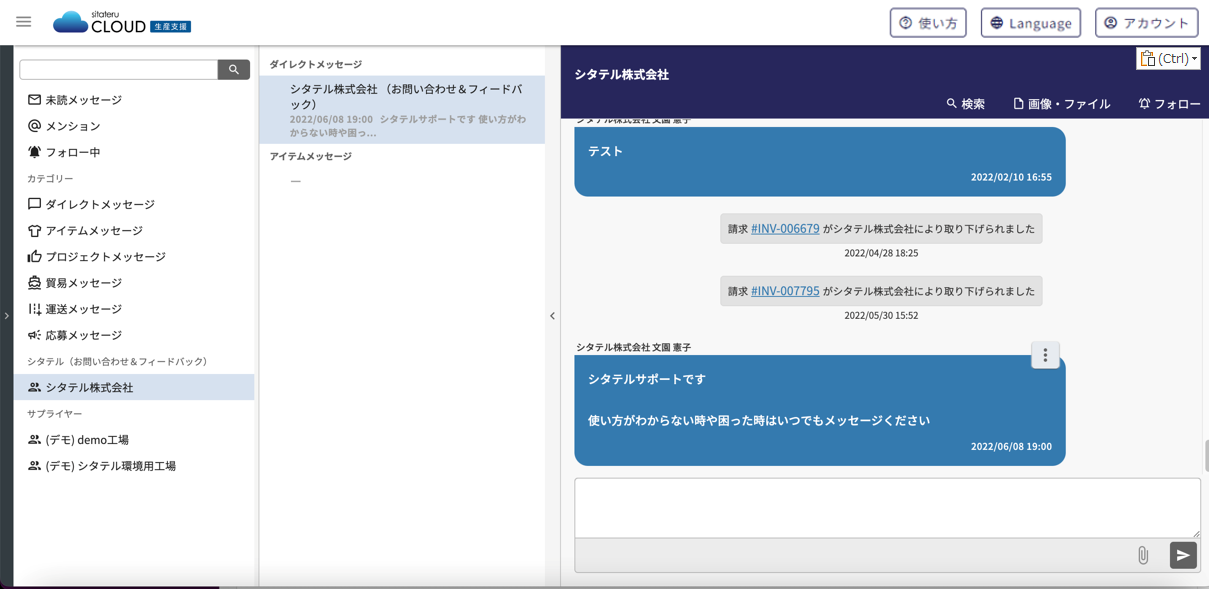Select ダイレクトメッセージ category

134,204
